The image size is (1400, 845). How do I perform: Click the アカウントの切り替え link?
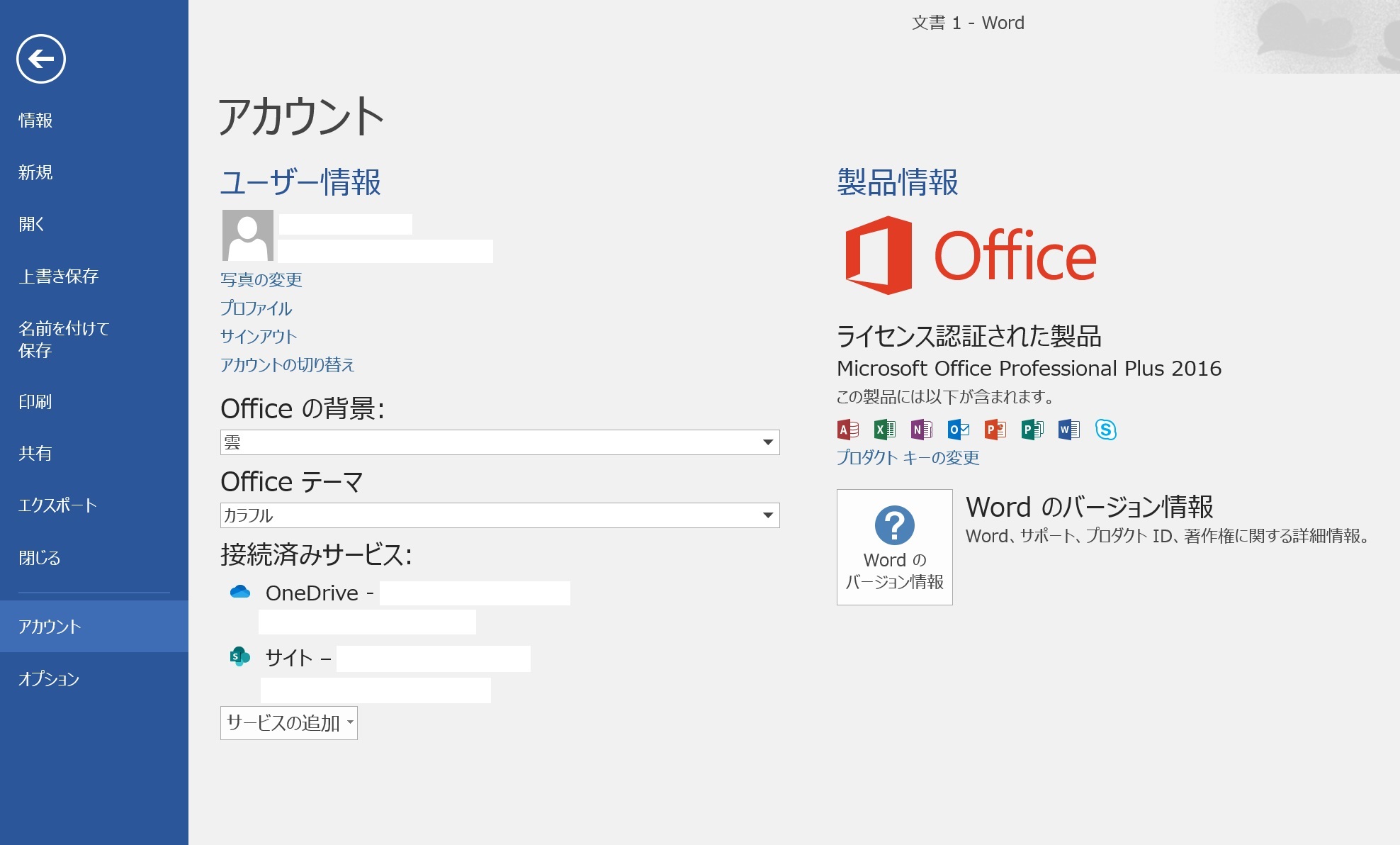tap(288, 365)
